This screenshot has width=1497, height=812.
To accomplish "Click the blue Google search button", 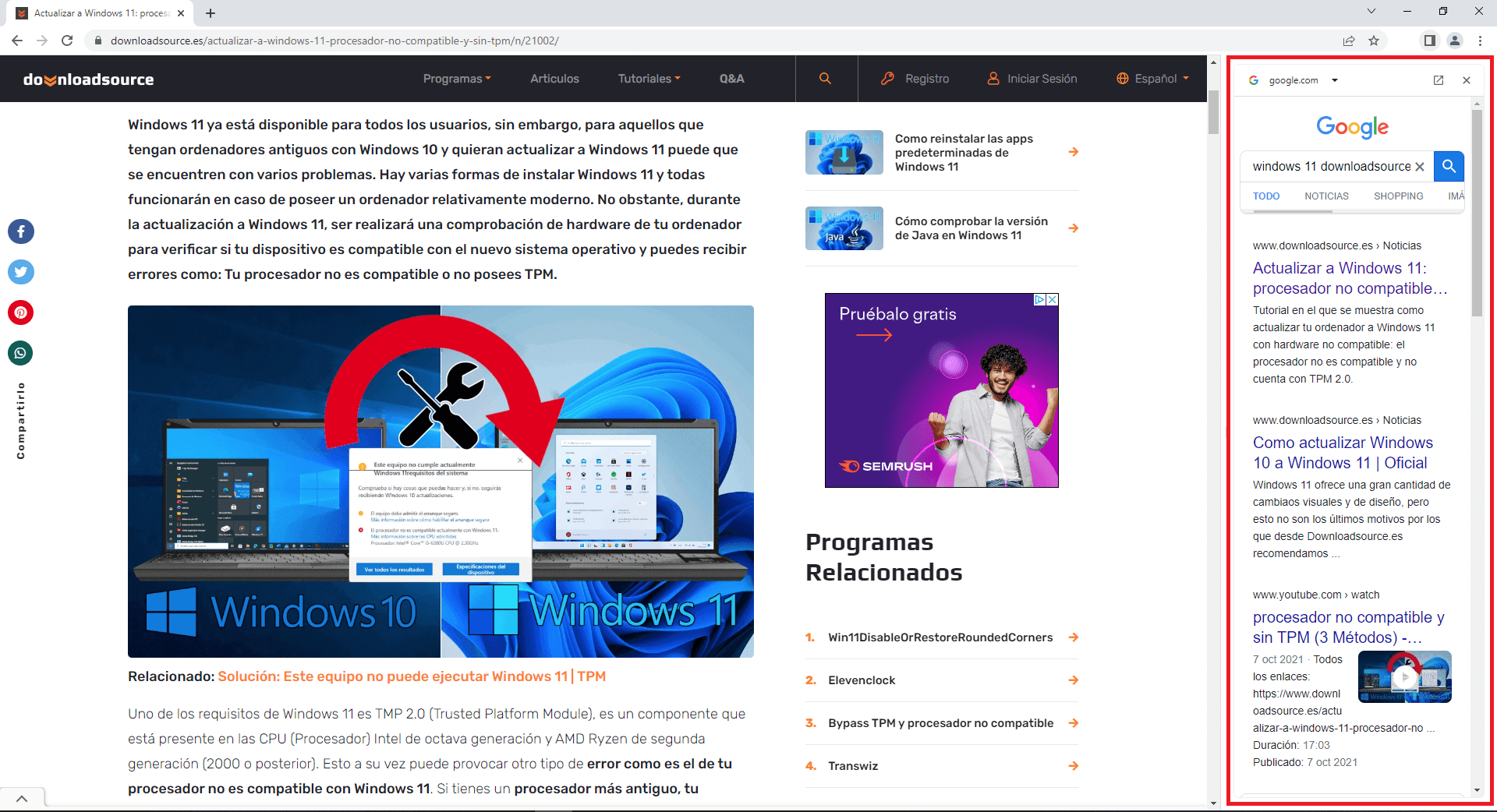I will (x=1449, y=166).
